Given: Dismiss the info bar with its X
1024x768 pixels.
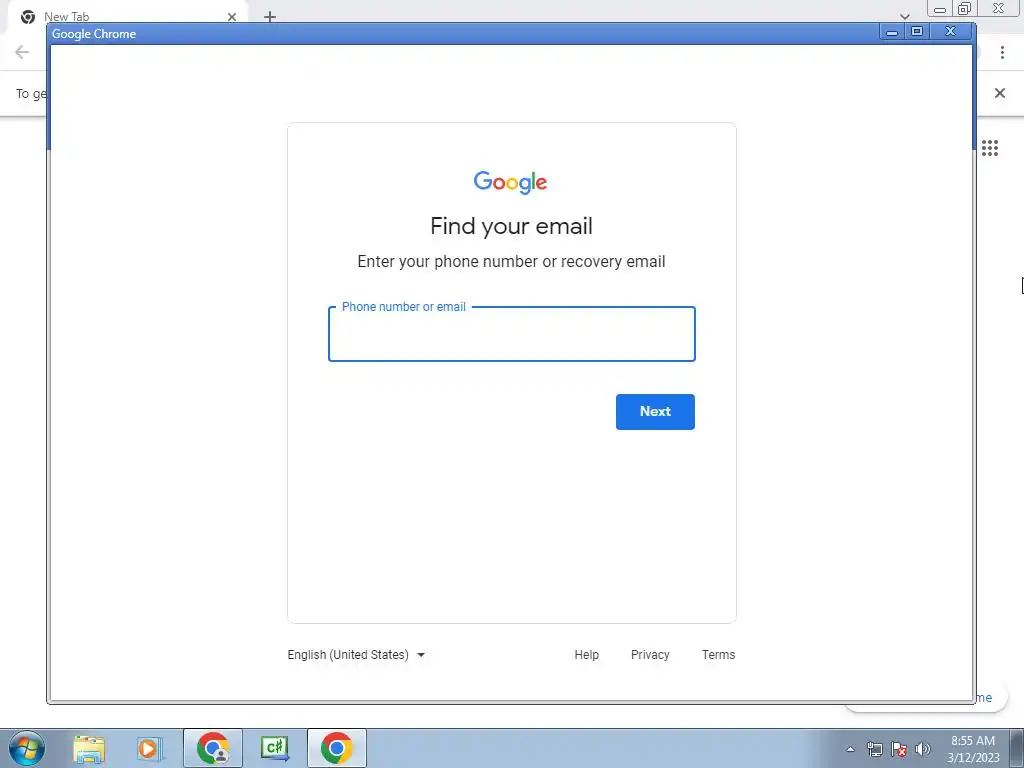Looking at the screenshot, I should tap(1000, 93).
